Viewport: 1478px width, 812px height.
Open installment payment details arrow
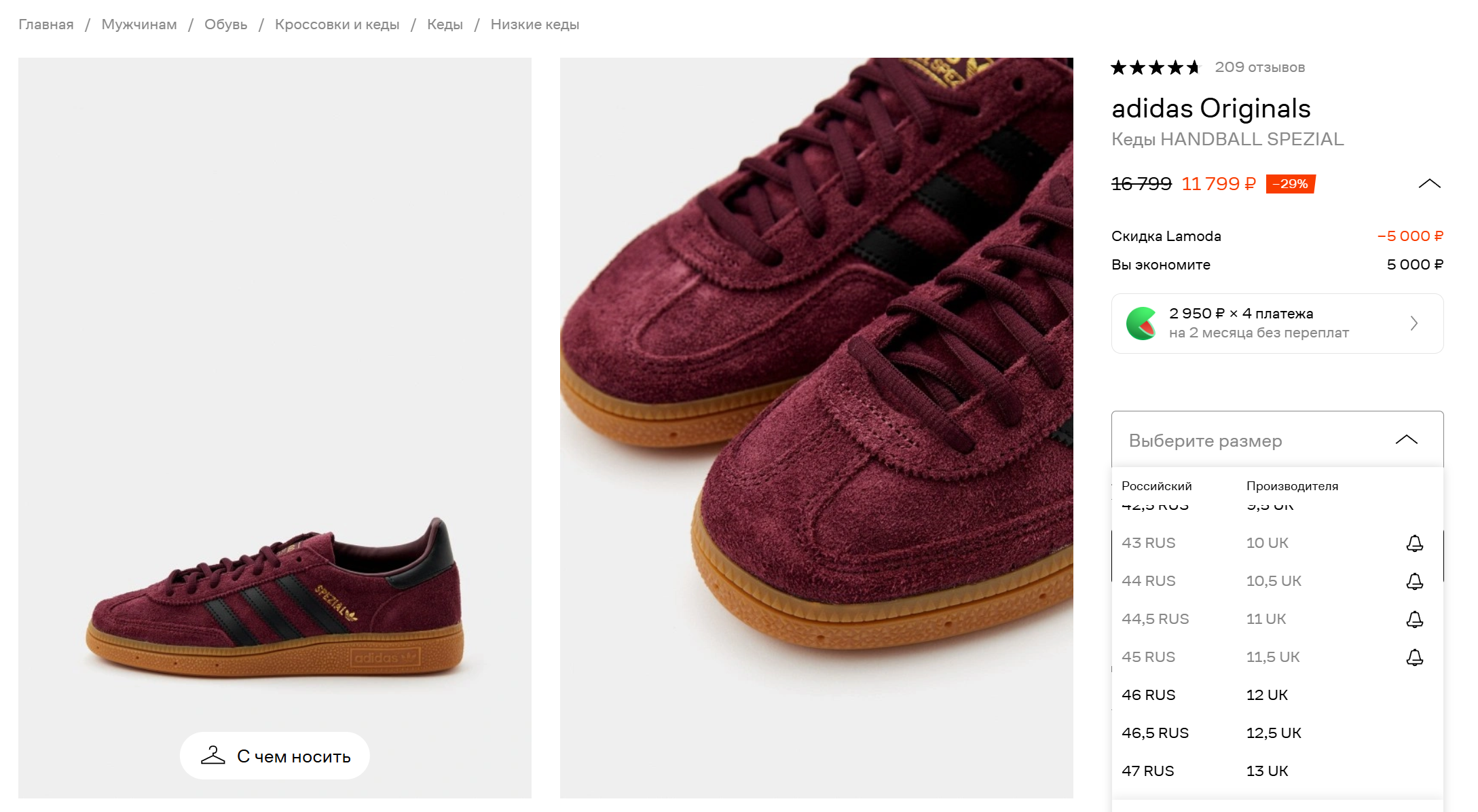click(1414, 323)
